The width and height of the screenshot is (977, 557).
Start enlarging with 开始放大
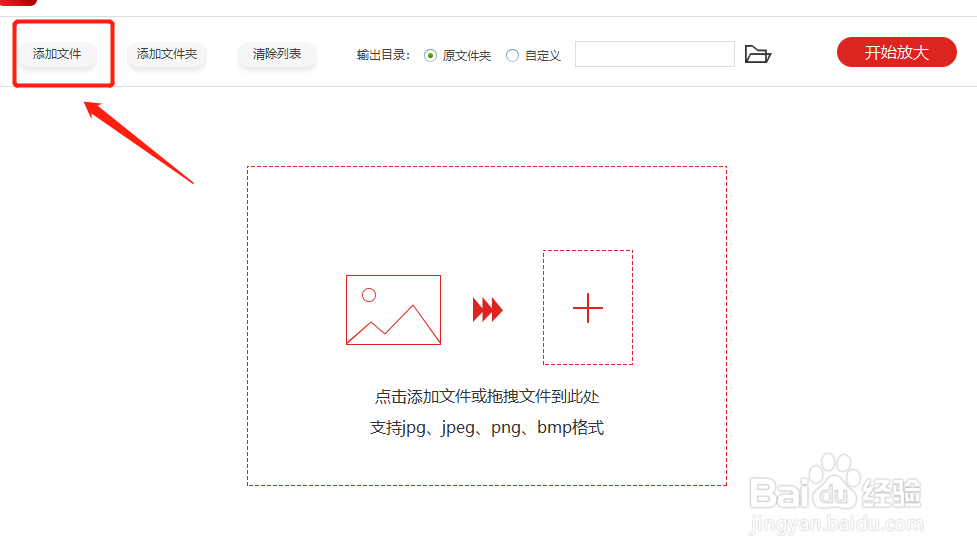click(897, 52)
